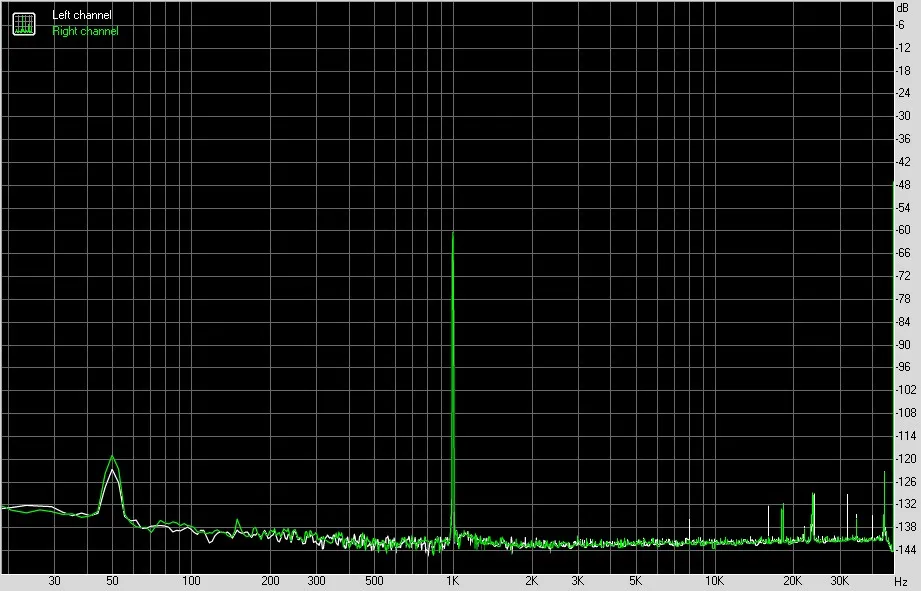Screen dimensions: 921x591
Task: Click the -72 dB scale label
Action: (903, 276)
